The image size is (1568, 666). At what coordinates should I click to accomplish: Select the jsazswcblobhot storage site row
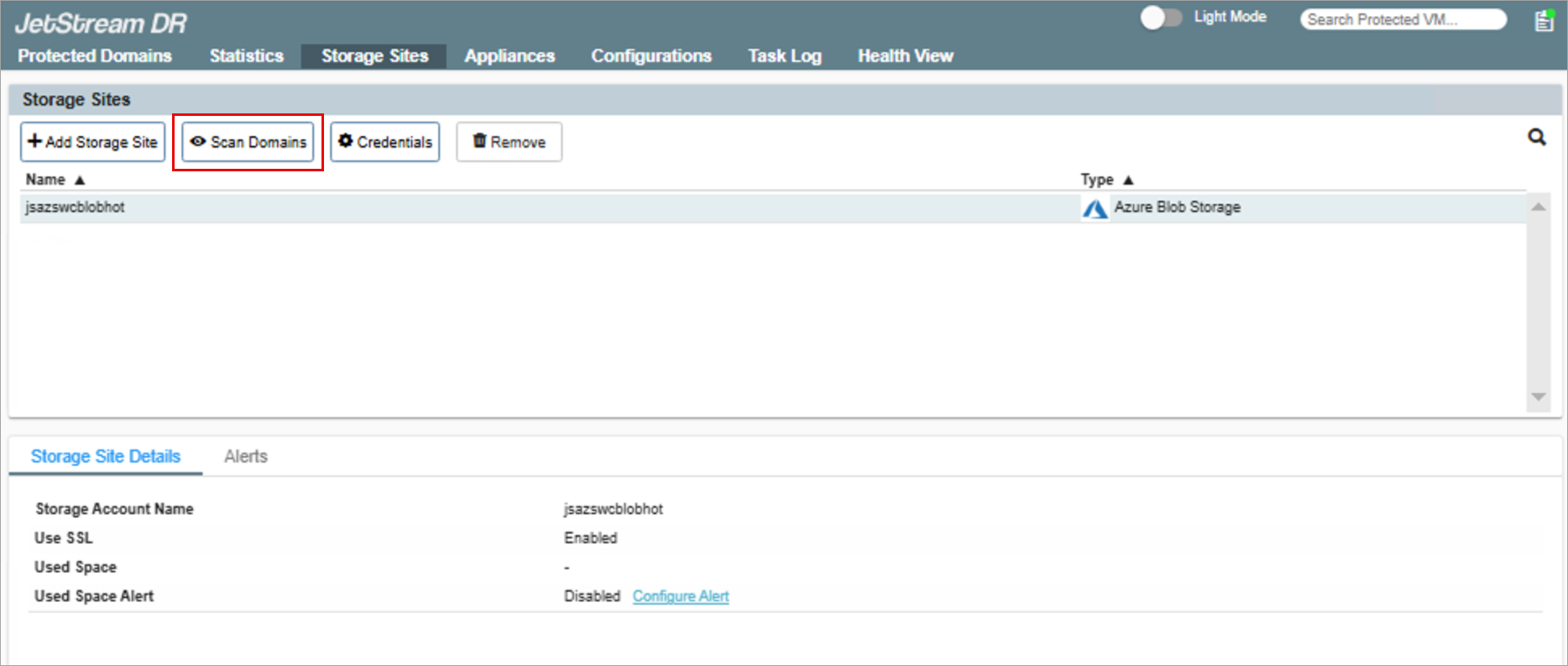(x=504, y=207)
